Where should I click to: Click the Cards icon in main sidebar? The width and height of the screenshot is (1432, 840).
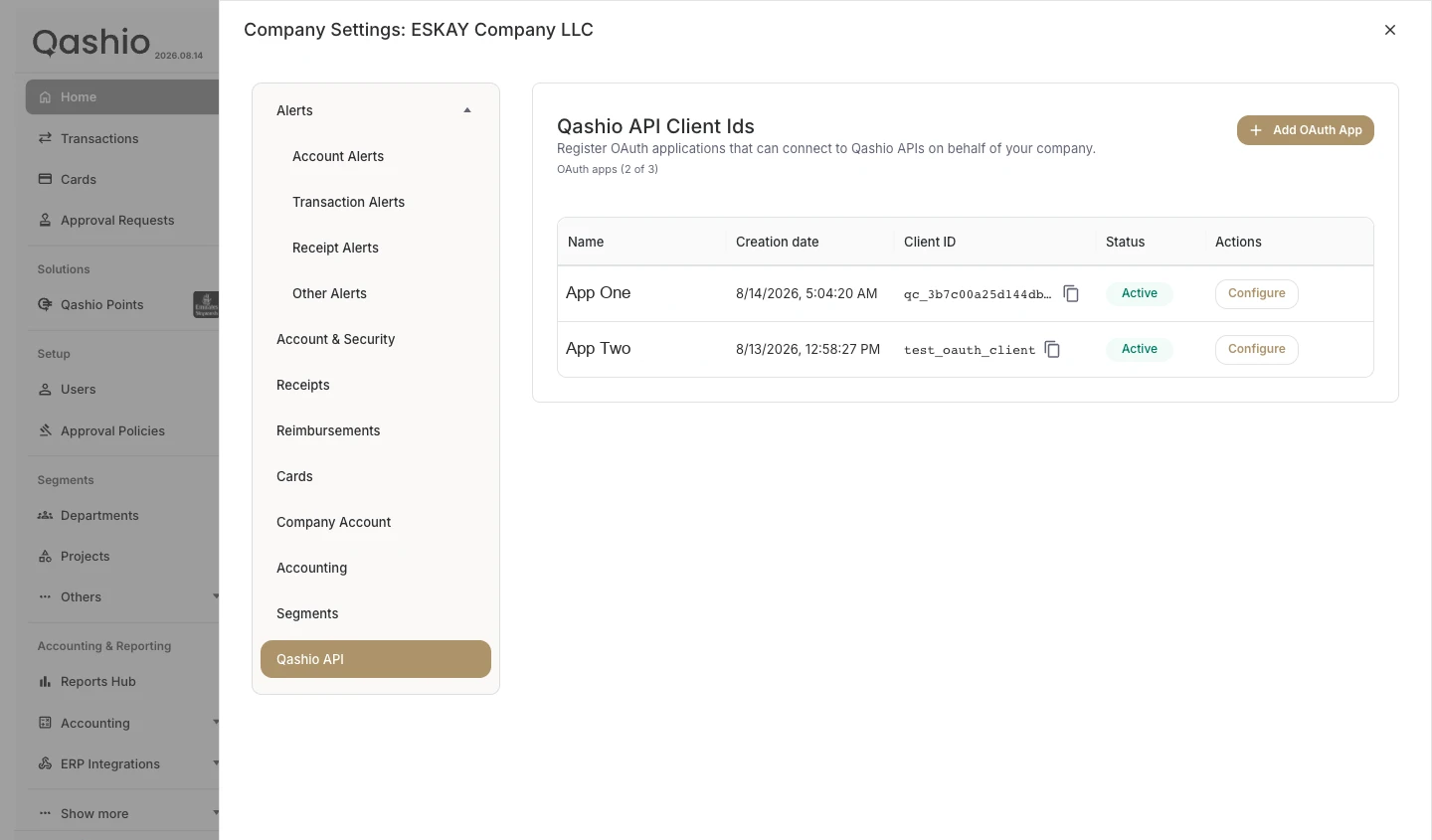pos(45,179)
